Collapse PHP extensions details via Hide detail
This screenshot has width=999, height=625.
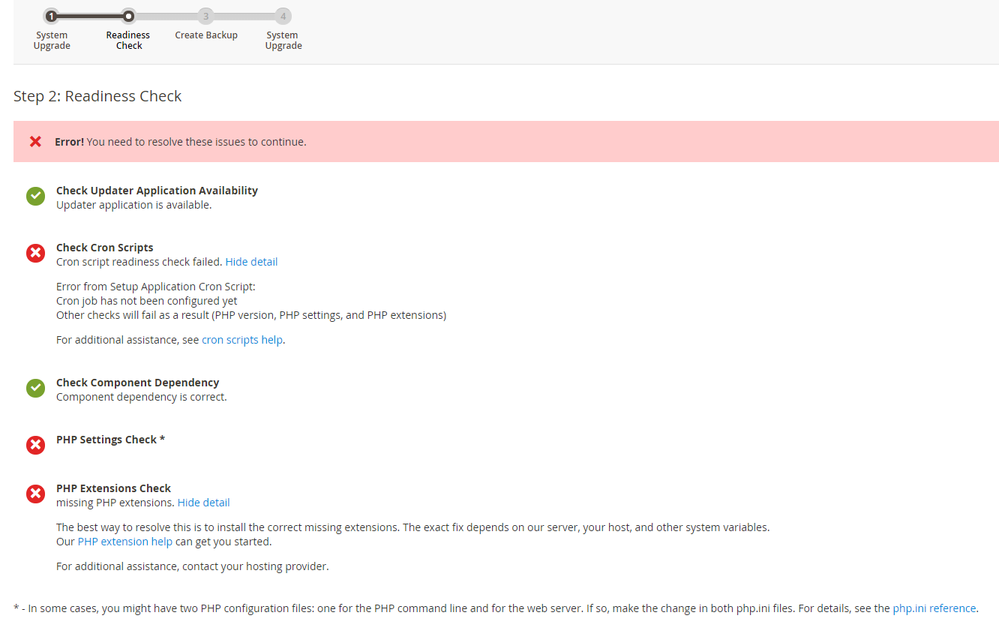pos(203,503)
